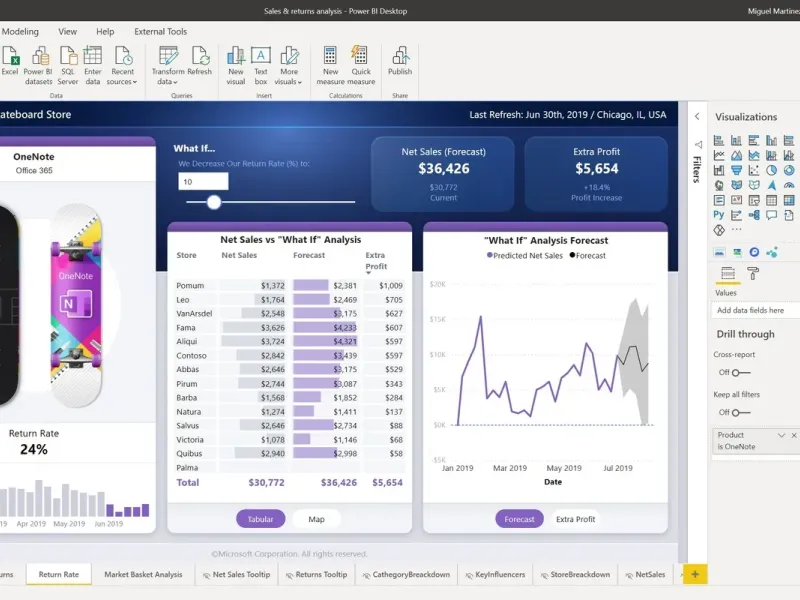The height and width of the screenshot is (600, 800).
Task: Go to the StoreBreakdown page tab
Action: point(575,574)
